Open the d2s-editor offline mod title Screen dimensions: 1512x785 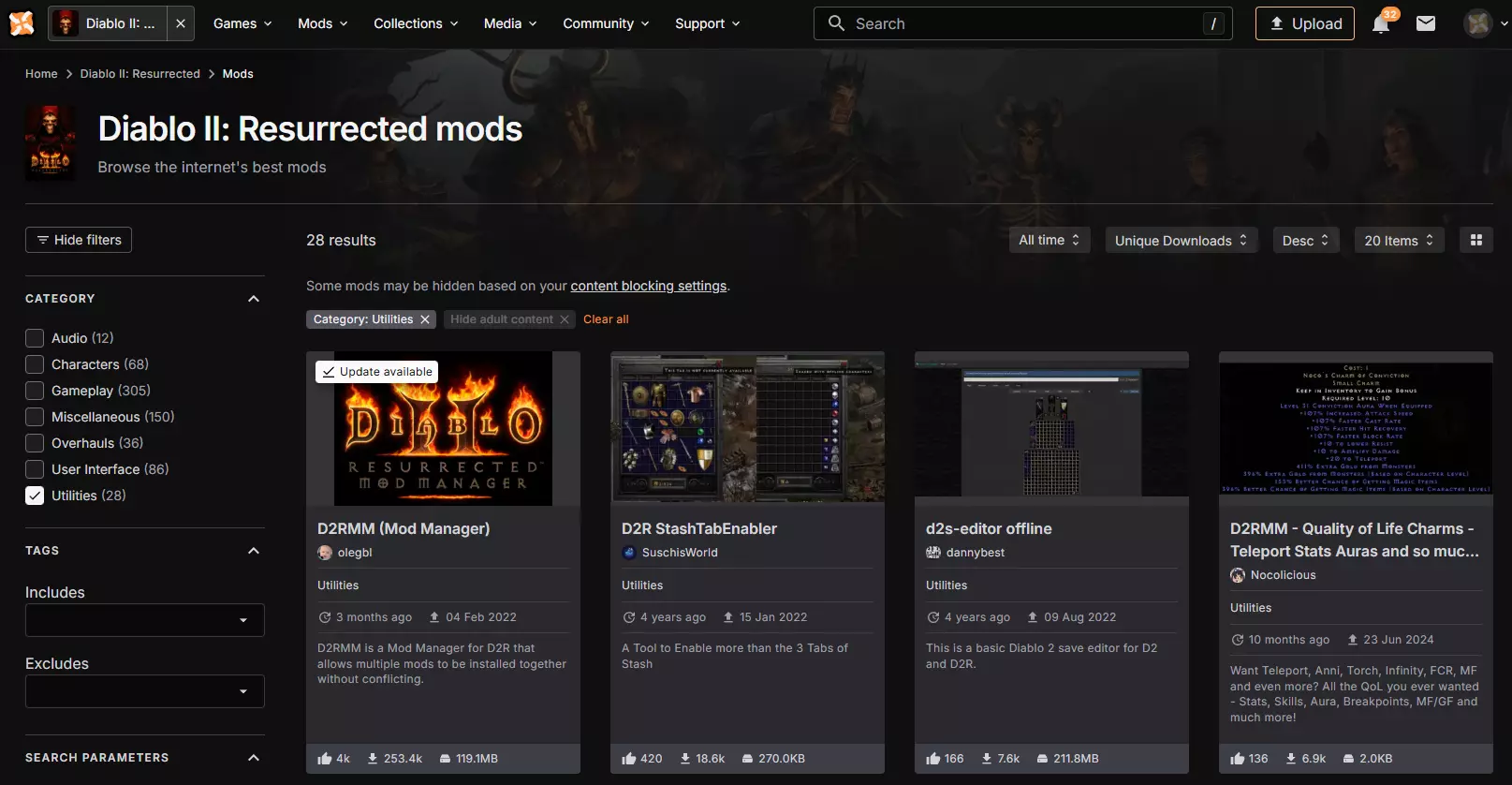989,528
